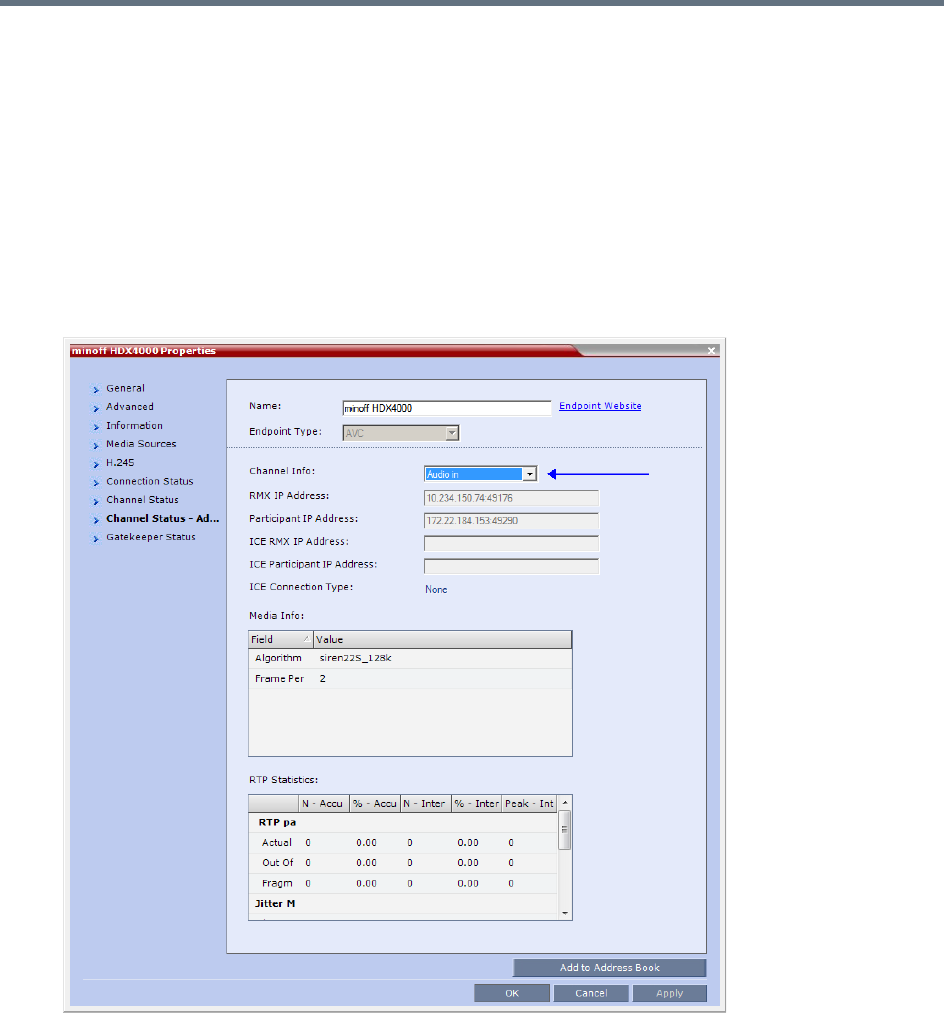The height and width of the screenshot is (1013, 944).
Task: Click the N - Accu column header
Action: (324, 804)
